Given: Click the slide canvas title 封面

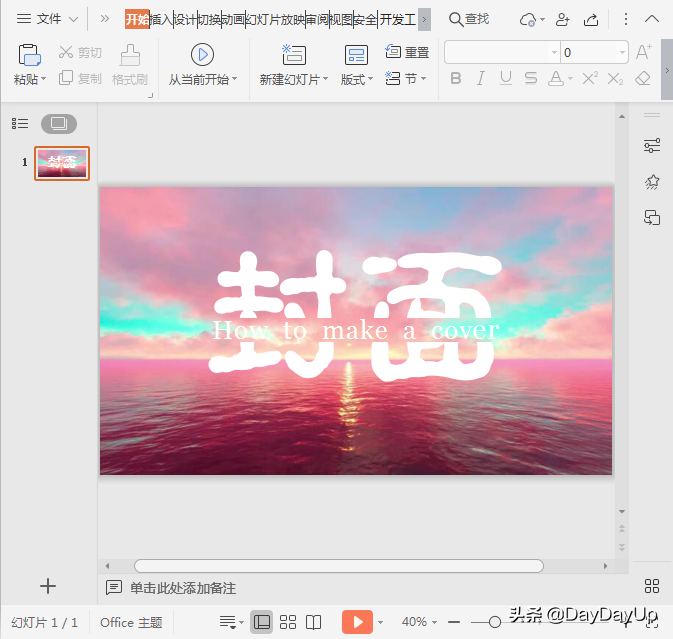Looking at the screenshot, I should tap(356, 315).
